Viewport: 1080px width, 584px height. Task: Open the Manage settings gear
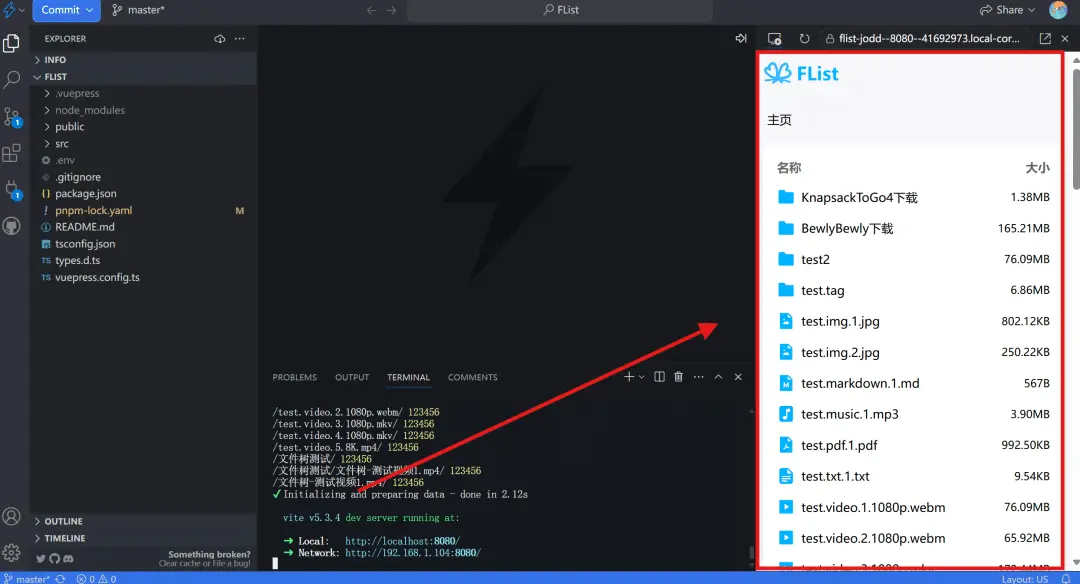point(12,552)
